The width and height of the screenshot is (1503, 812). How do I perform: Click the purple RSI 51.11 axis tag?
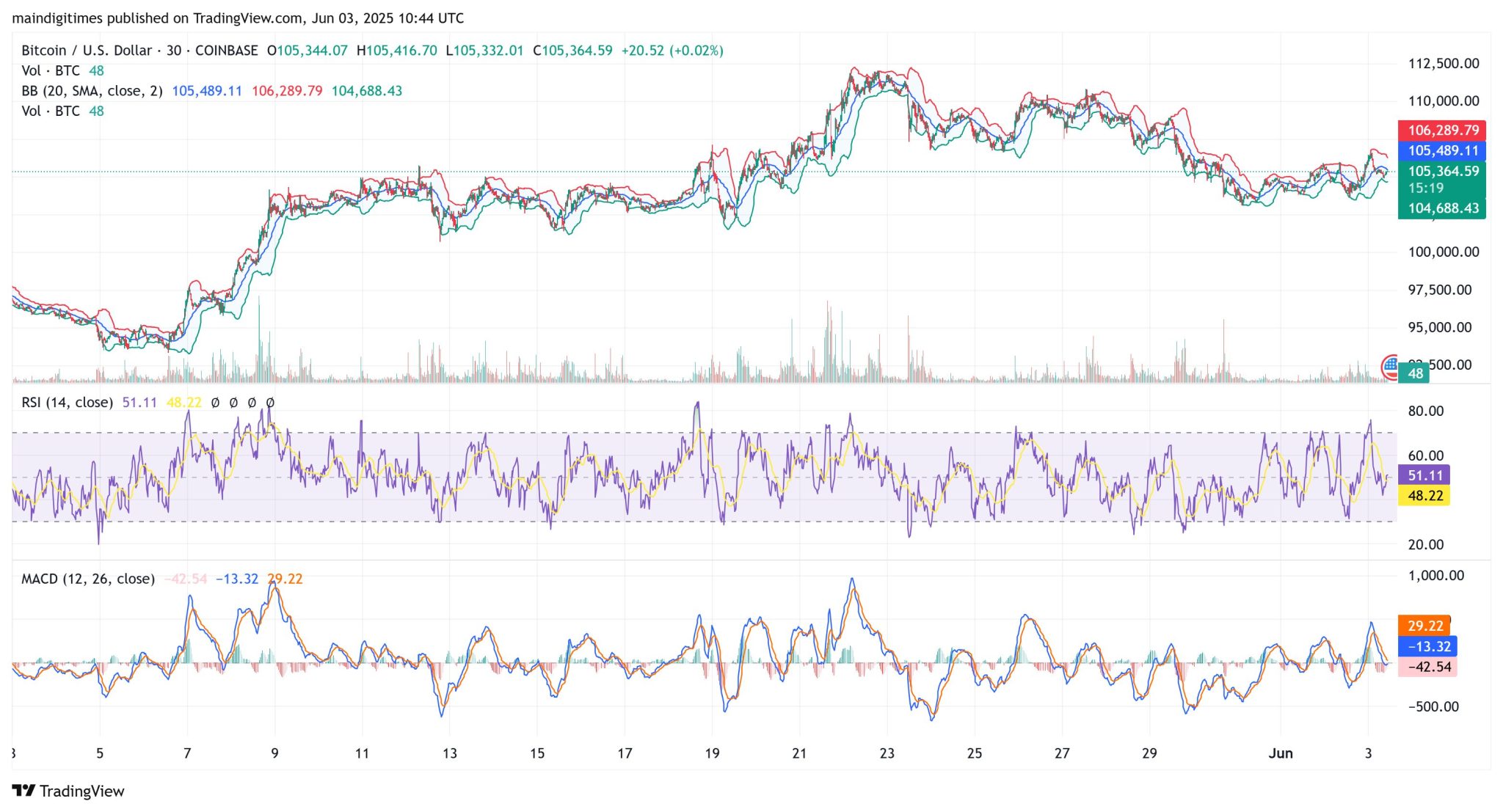[1424, 475]
